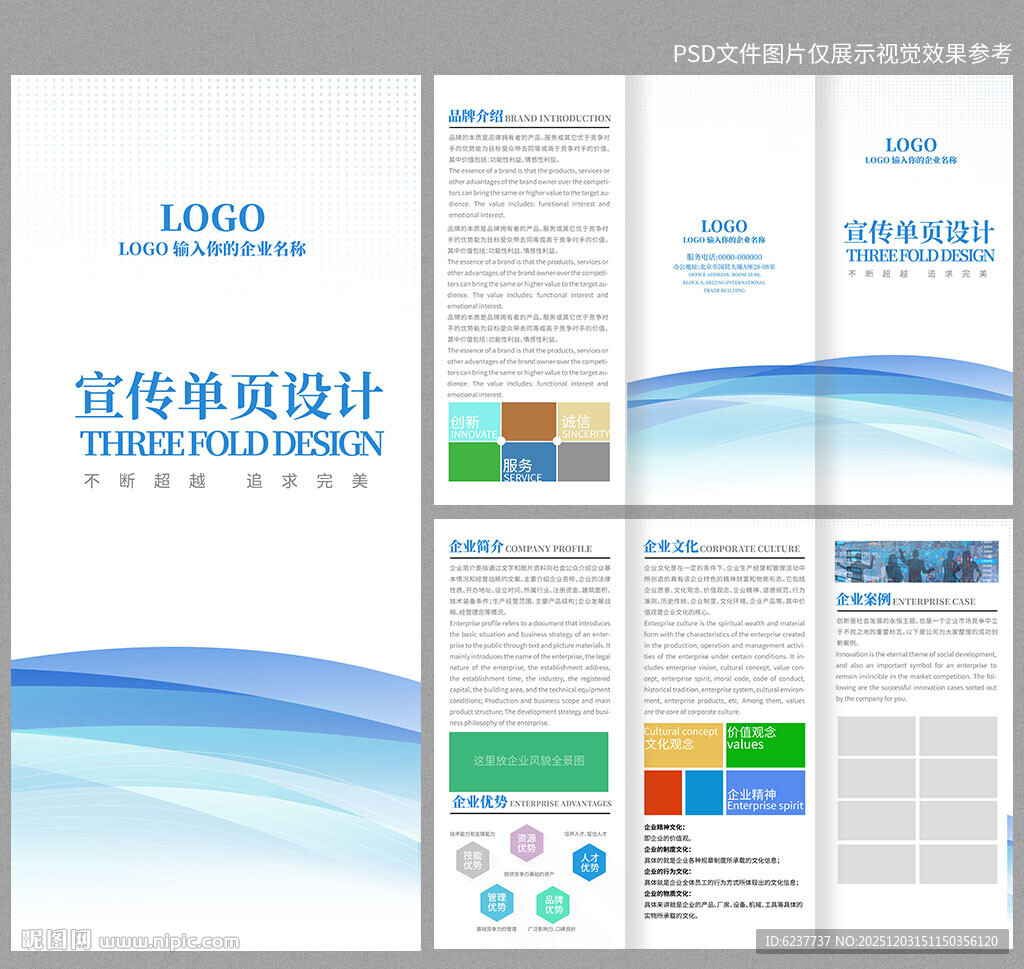
Task: Select the 企业案例 ENTERPRISE CASE heading
Action: 906,599
